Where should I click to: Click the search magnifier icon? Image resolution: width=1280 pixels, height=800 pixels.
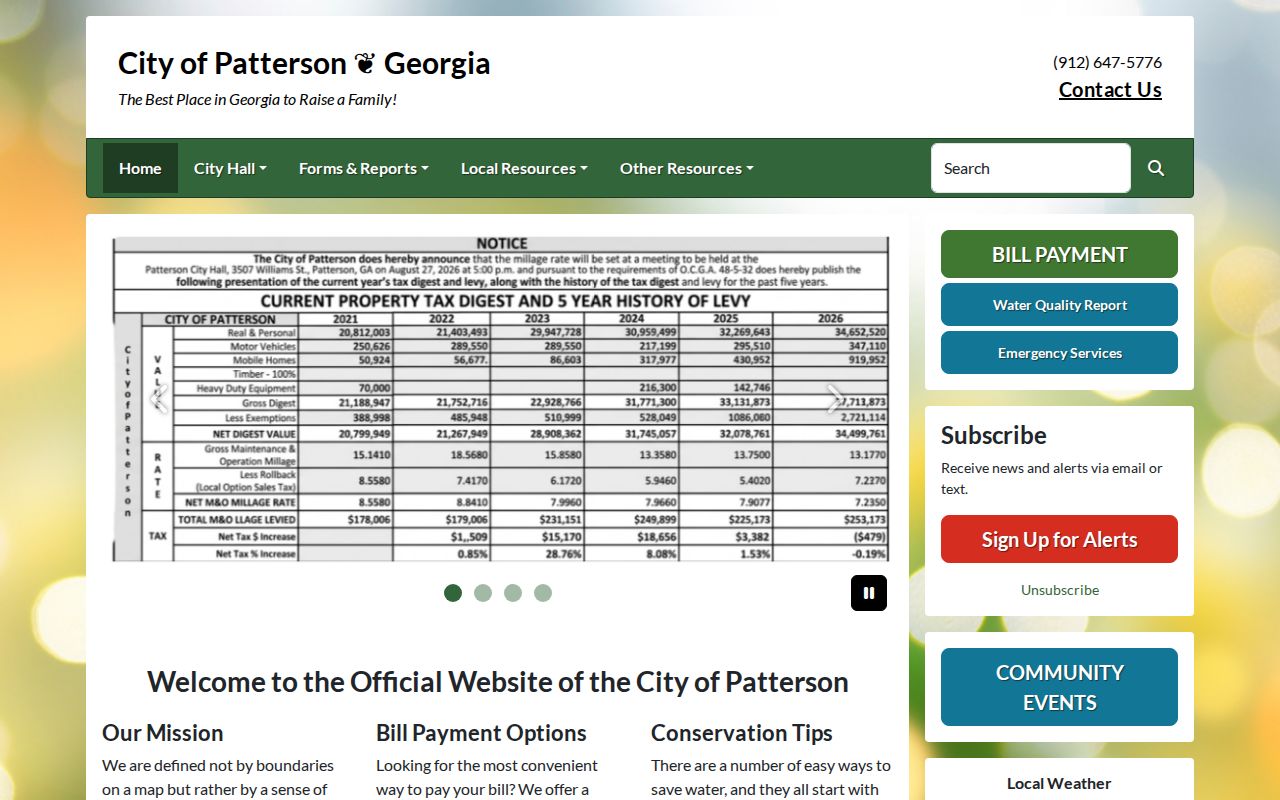point(1156,168)
